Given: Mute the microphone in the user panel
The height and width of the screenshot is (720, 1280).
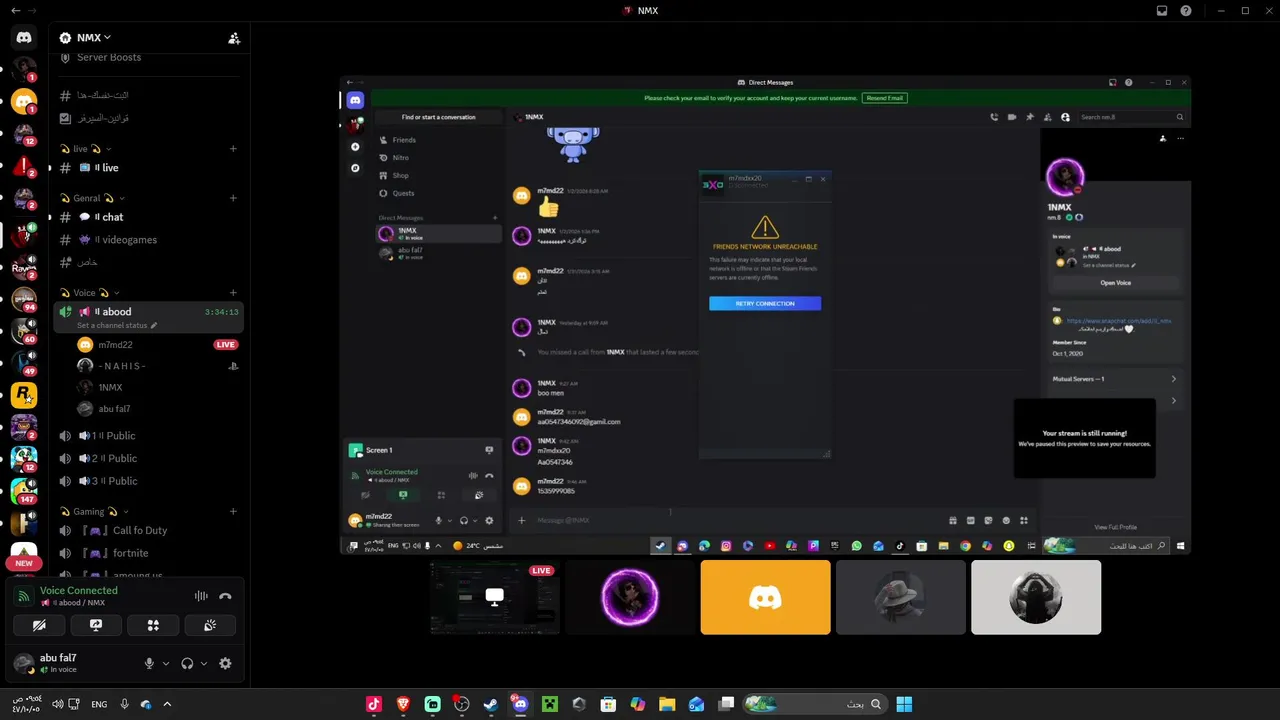Looking at the screenshot, I should [149, 663].
